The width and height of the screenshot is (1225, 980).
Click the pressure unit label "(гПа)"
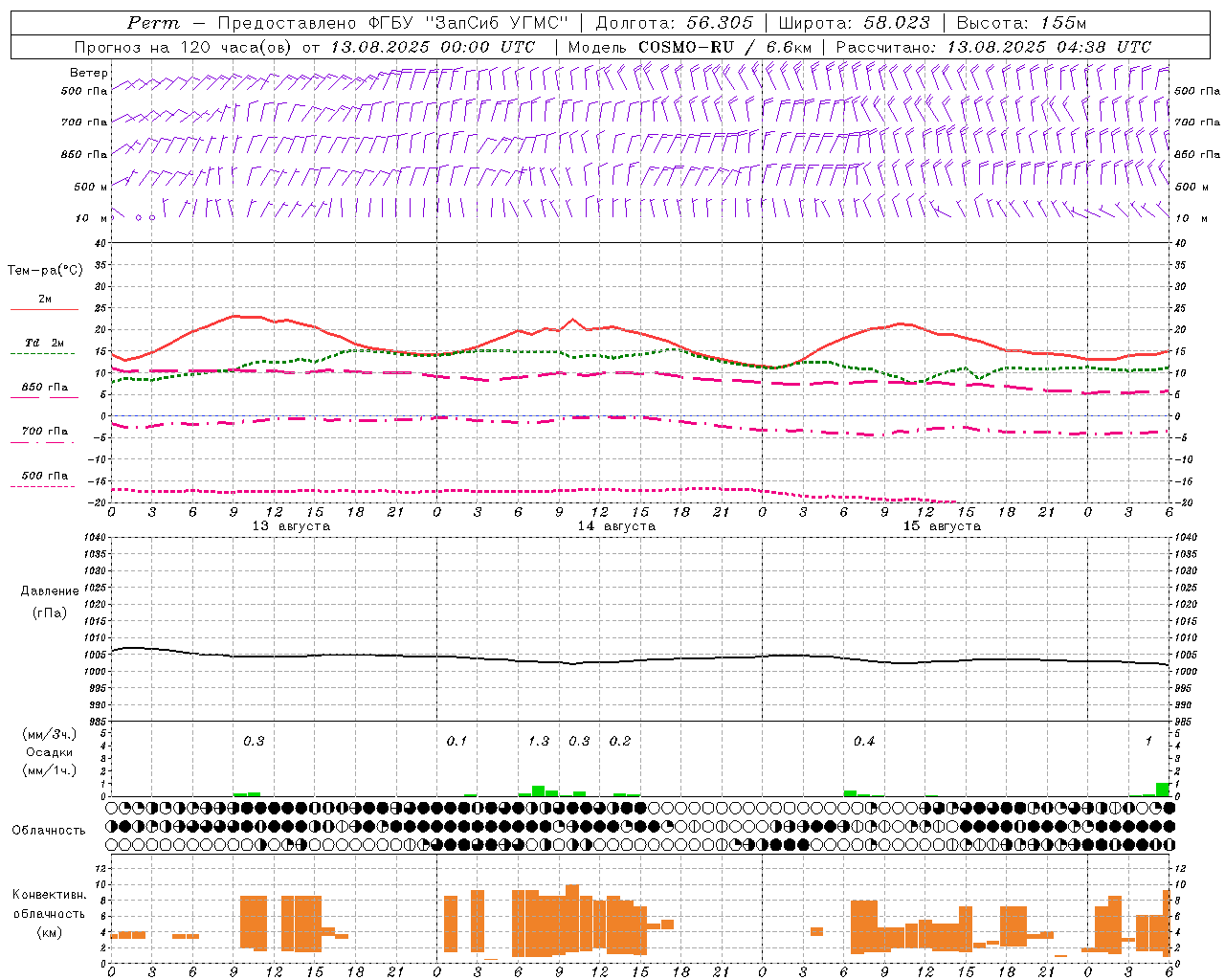coord(50,612)
